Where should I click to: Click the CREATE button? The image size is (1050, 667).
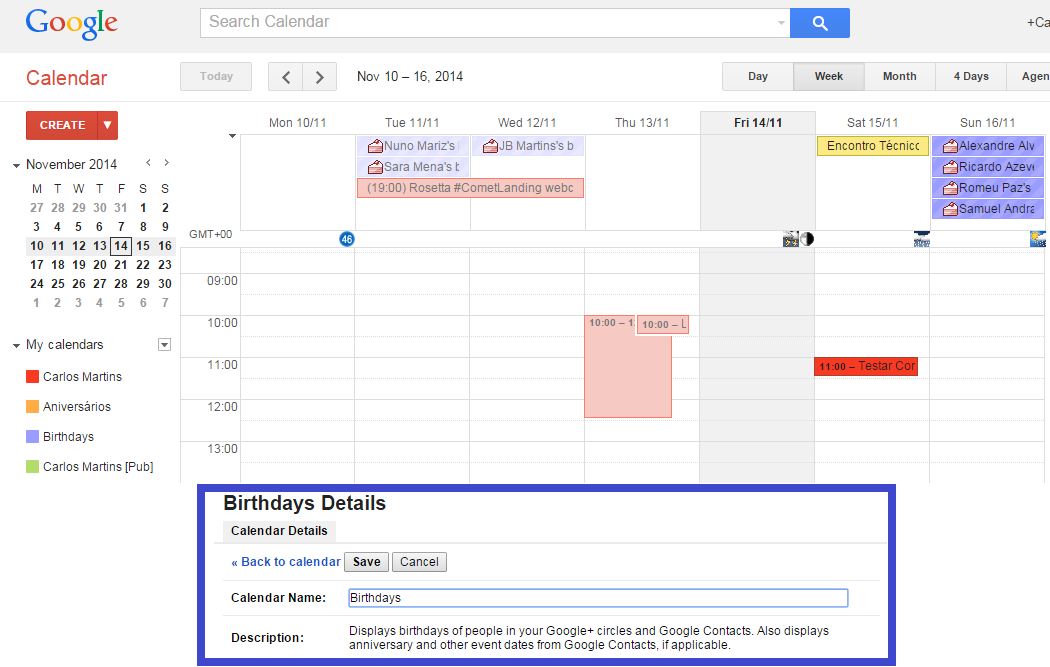tap(62, 125)
